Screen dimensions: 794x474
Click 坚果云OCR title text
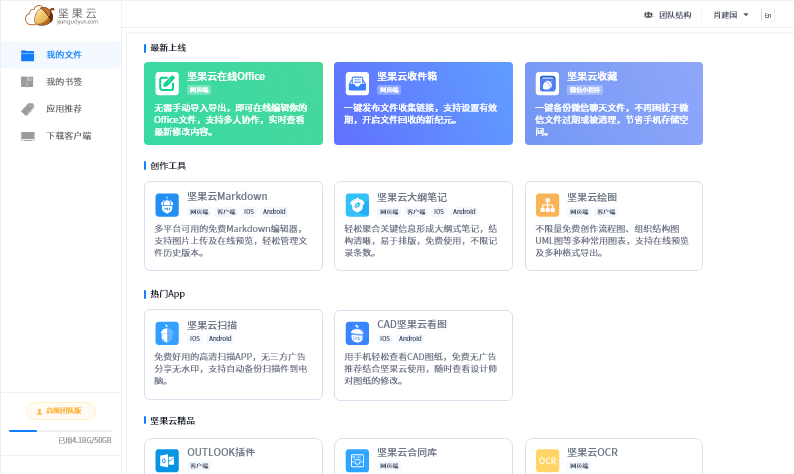[x=592, y=452]
